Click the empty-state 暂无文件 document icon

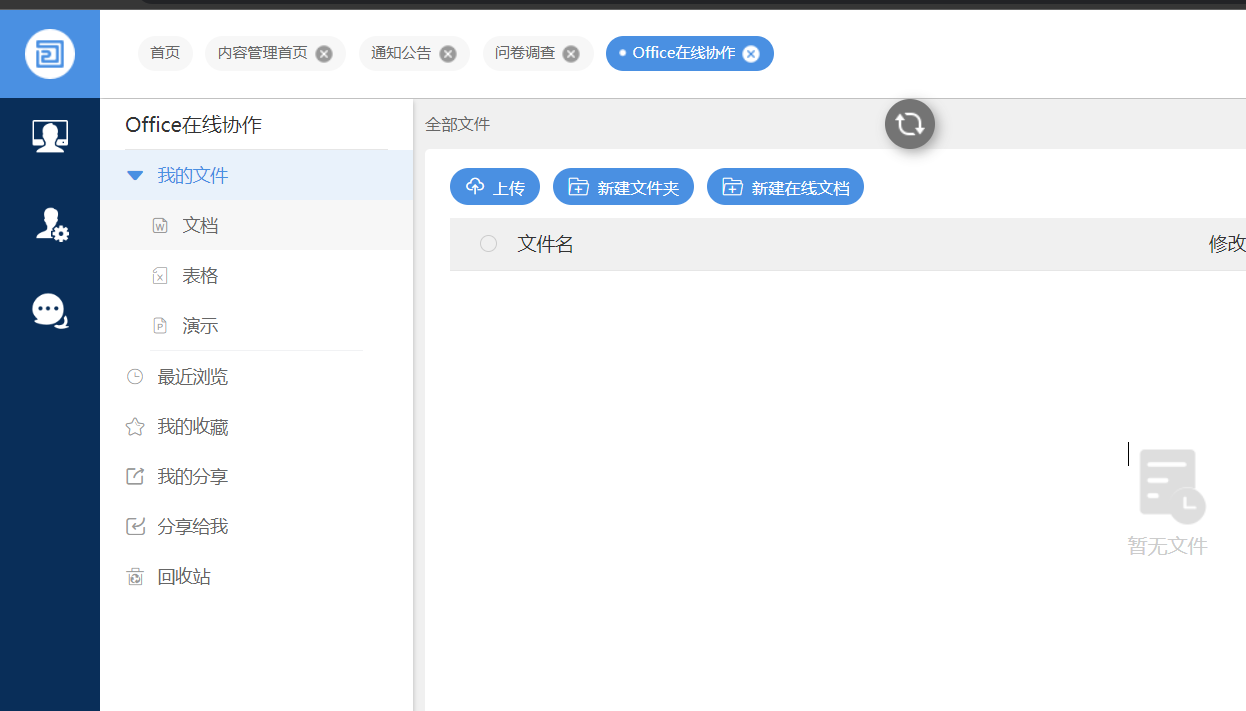[x=1171, y=486]
